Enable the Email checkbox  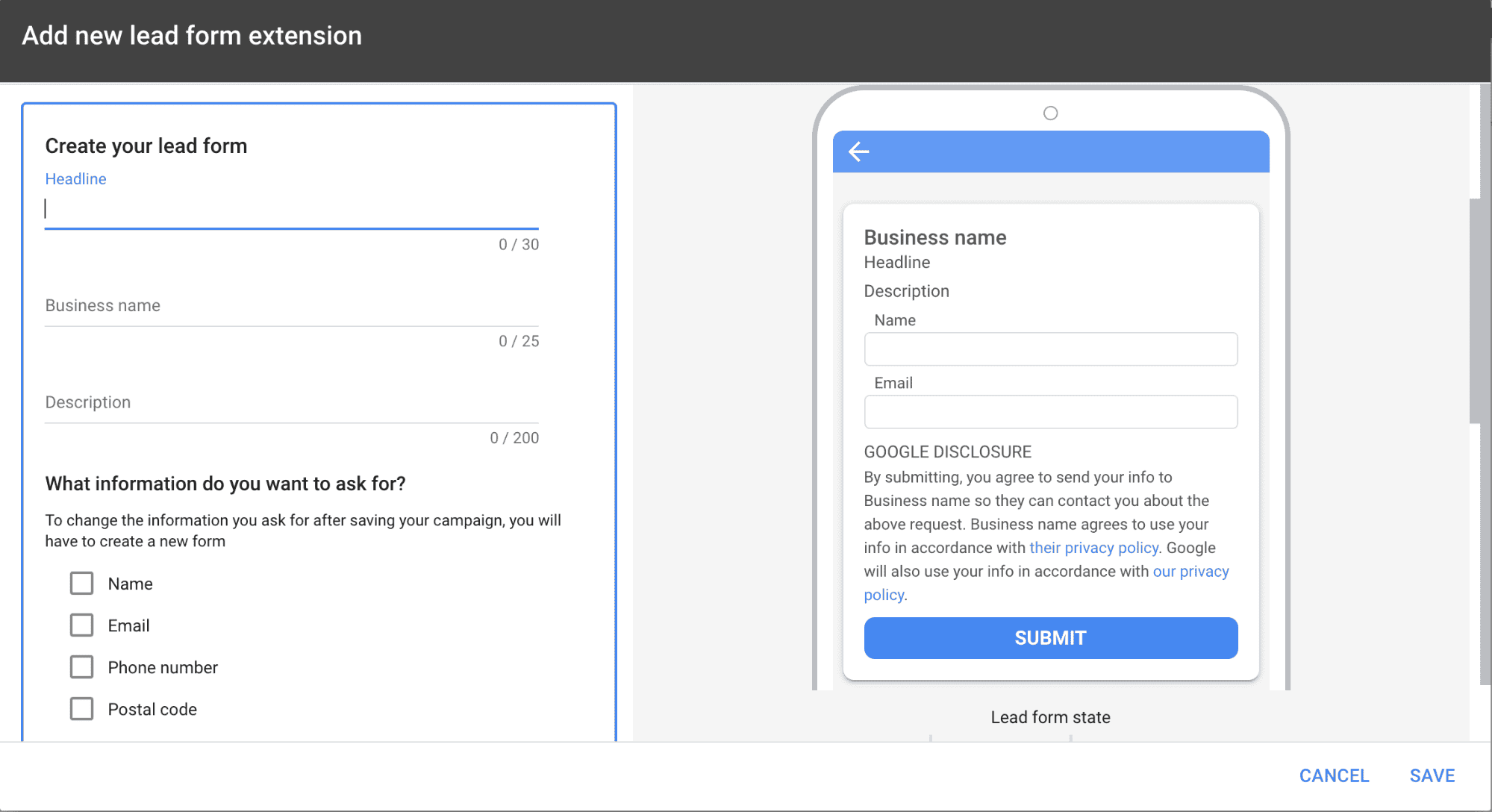point(81,625)
